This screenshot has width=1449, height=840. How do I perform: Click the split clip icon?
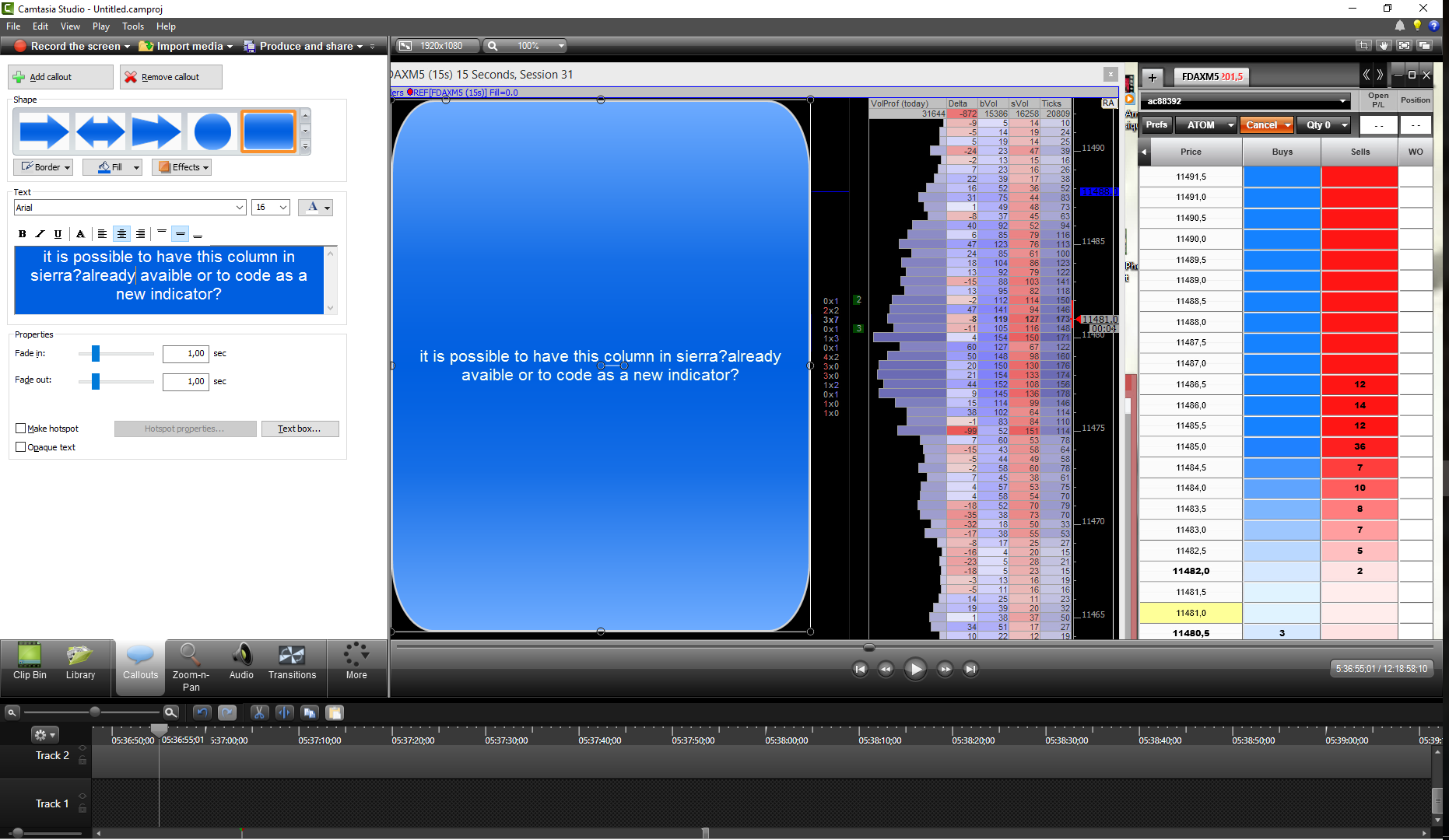285,712
